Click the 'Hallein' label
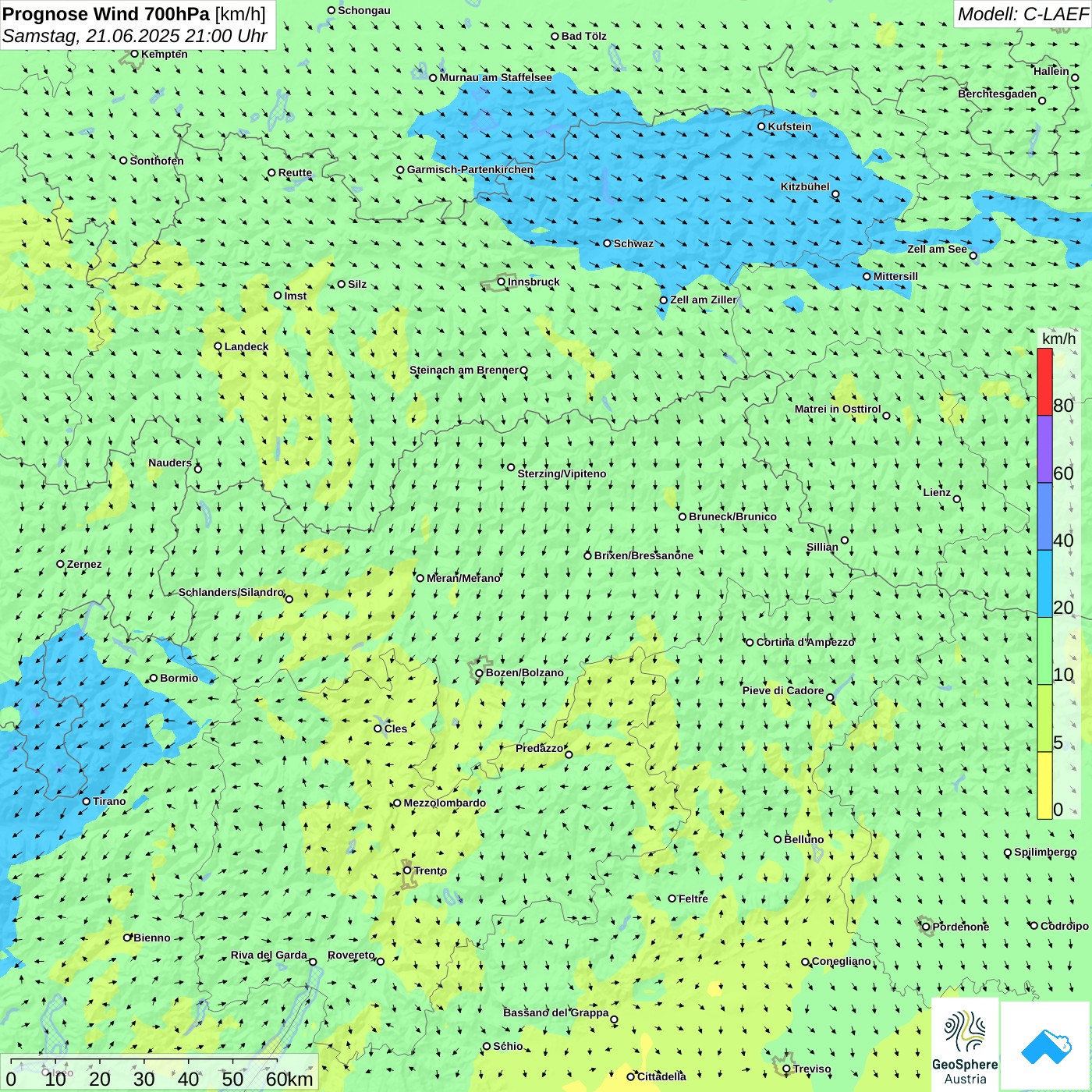The image size is (1092, 1092). 1051,71
